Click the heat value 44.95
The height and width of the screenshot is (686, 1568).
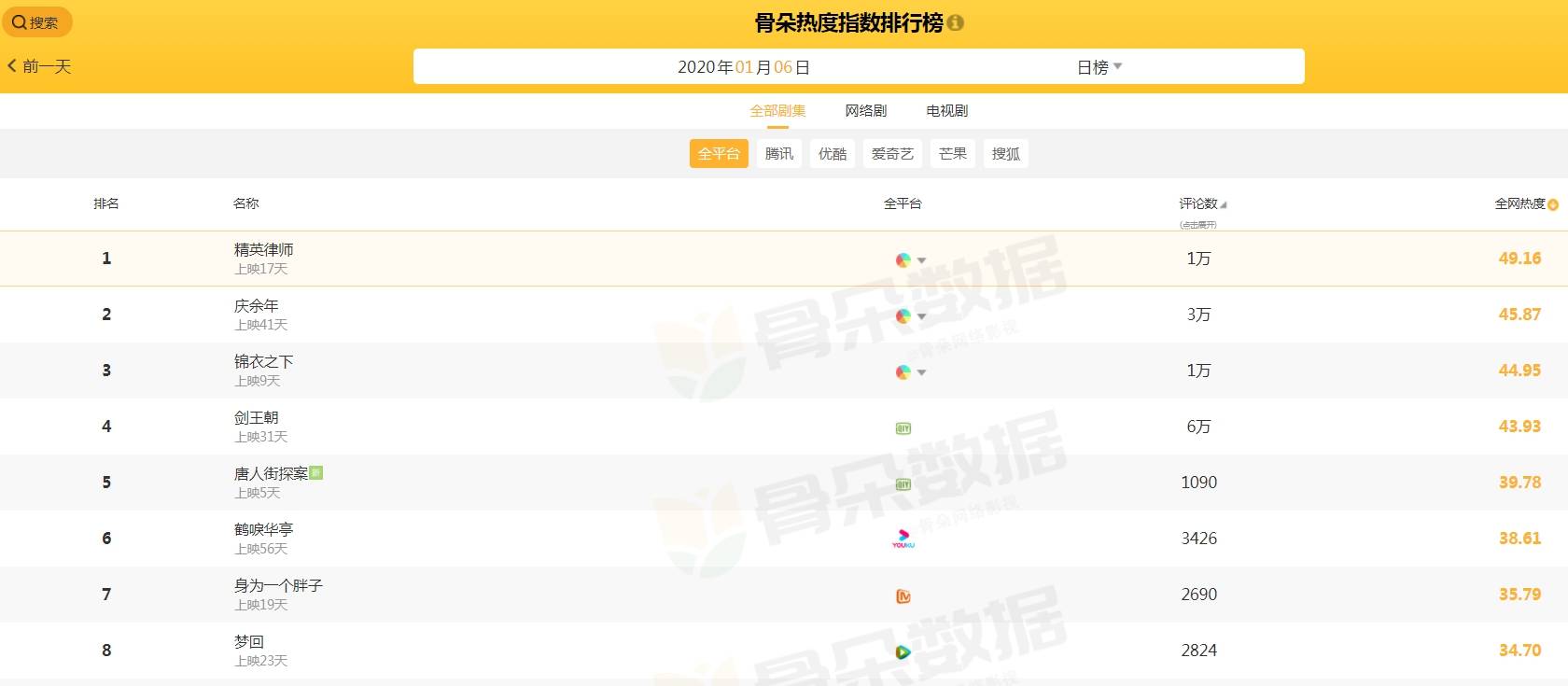(1519, 371)
